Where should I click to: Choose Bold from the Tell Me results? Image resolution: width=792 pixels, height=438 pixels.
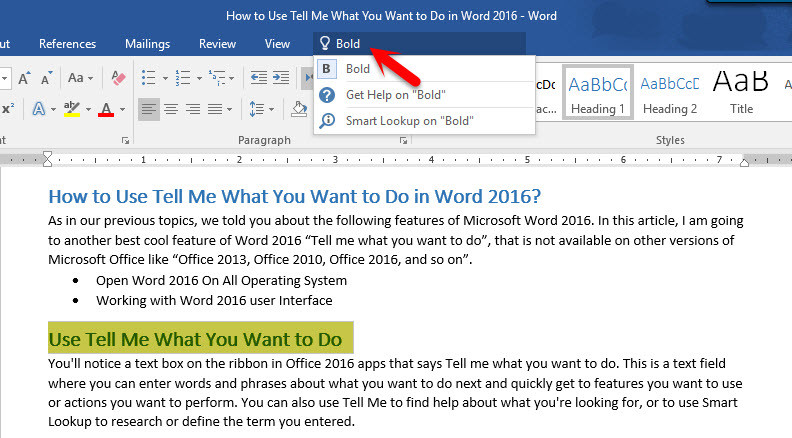tap(424, 69)
